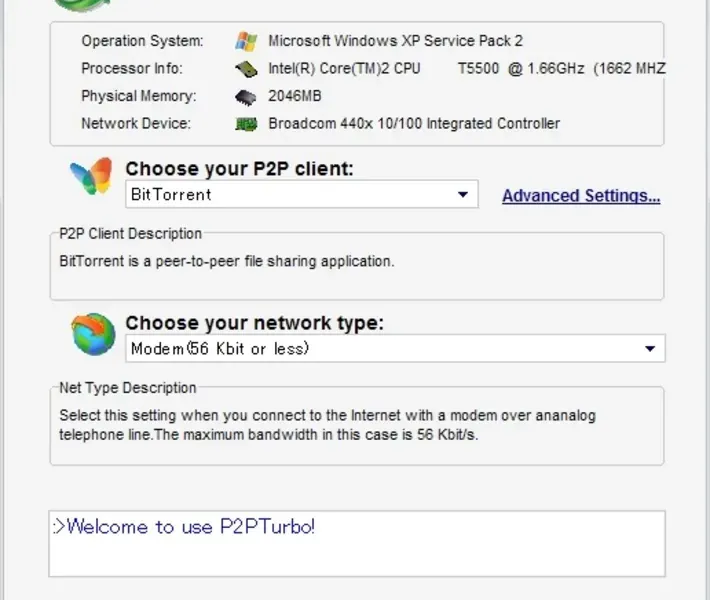Click the Windows flag icon beside Operation System

tap(246, 41)
